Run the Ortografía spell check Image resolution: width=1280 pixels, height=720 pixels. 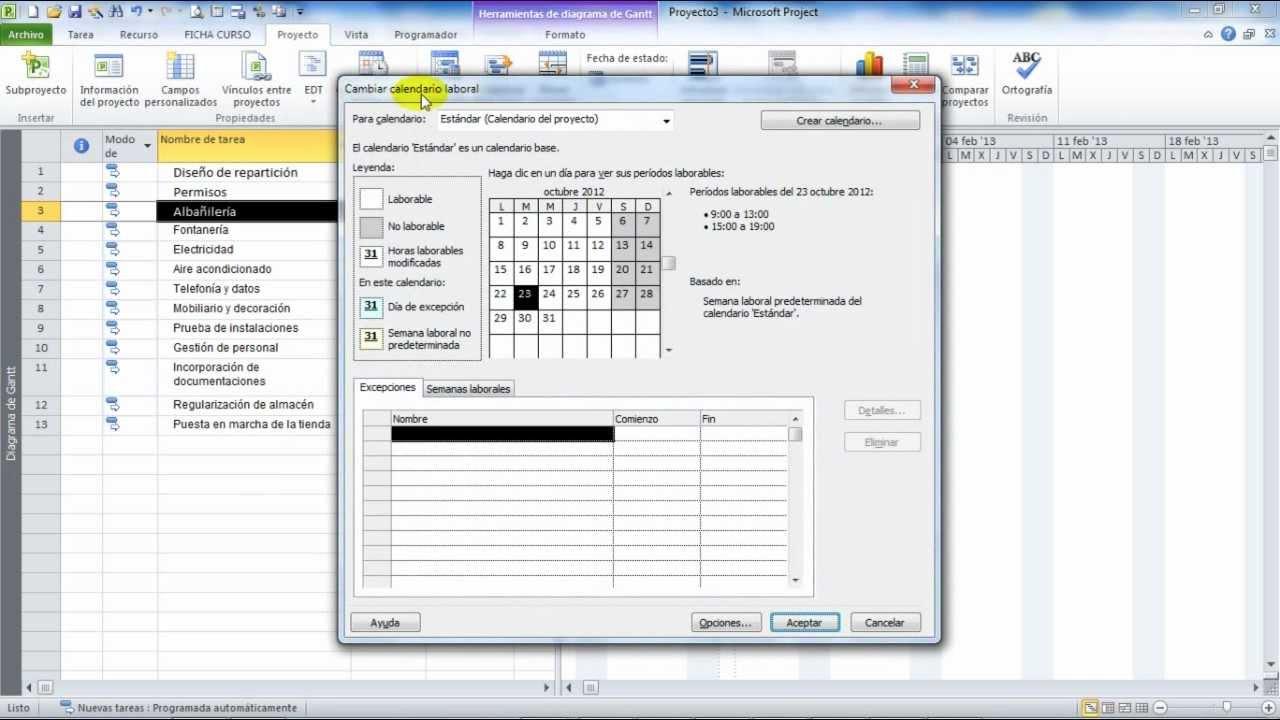click(x=1026, y=75)
